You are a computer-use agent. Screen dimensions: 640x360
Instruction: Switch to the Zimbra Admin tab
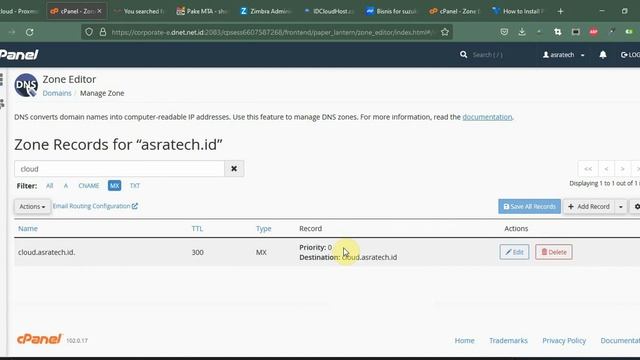pyautogui.click(x=265, y=11)
